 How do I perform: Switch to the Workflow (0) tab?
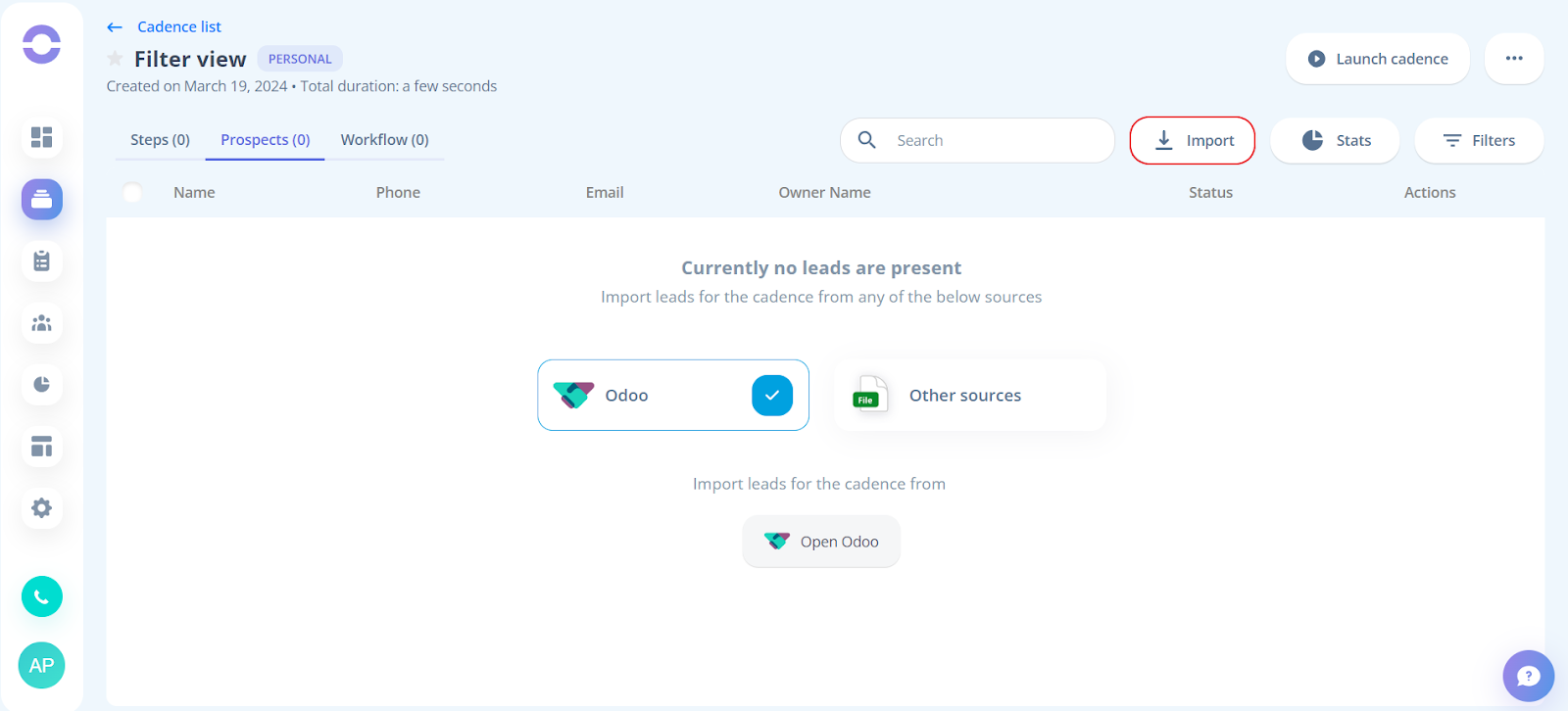[x=384, y=140]
